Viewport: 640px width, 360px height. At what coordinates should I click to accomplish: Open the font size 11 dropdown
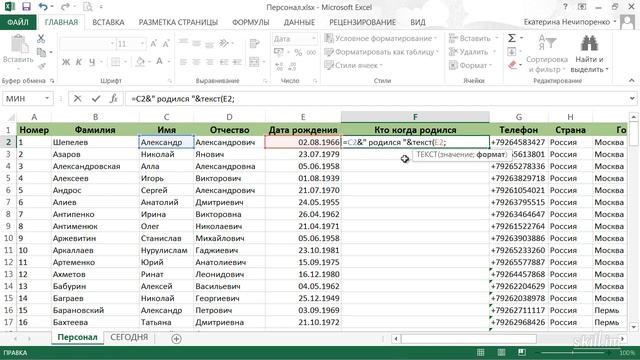pos(142,44)
